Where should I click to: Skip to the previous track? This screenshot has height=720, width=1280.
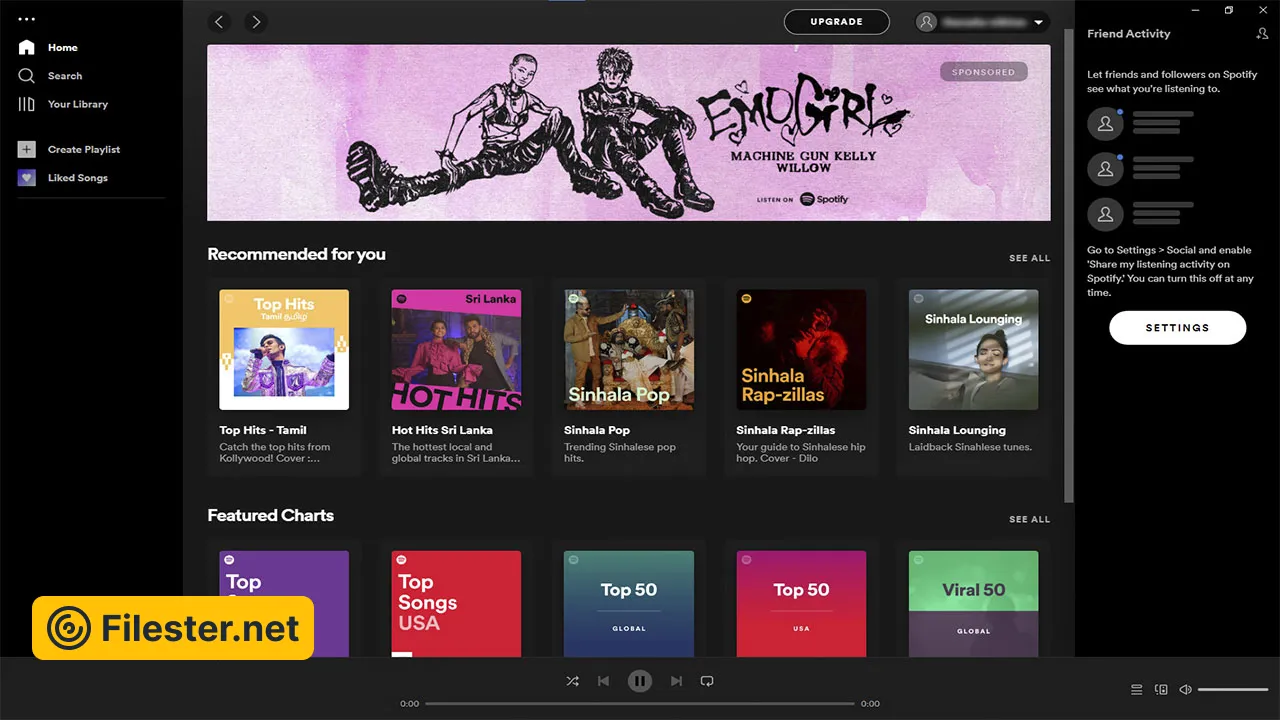click(603, 681)
